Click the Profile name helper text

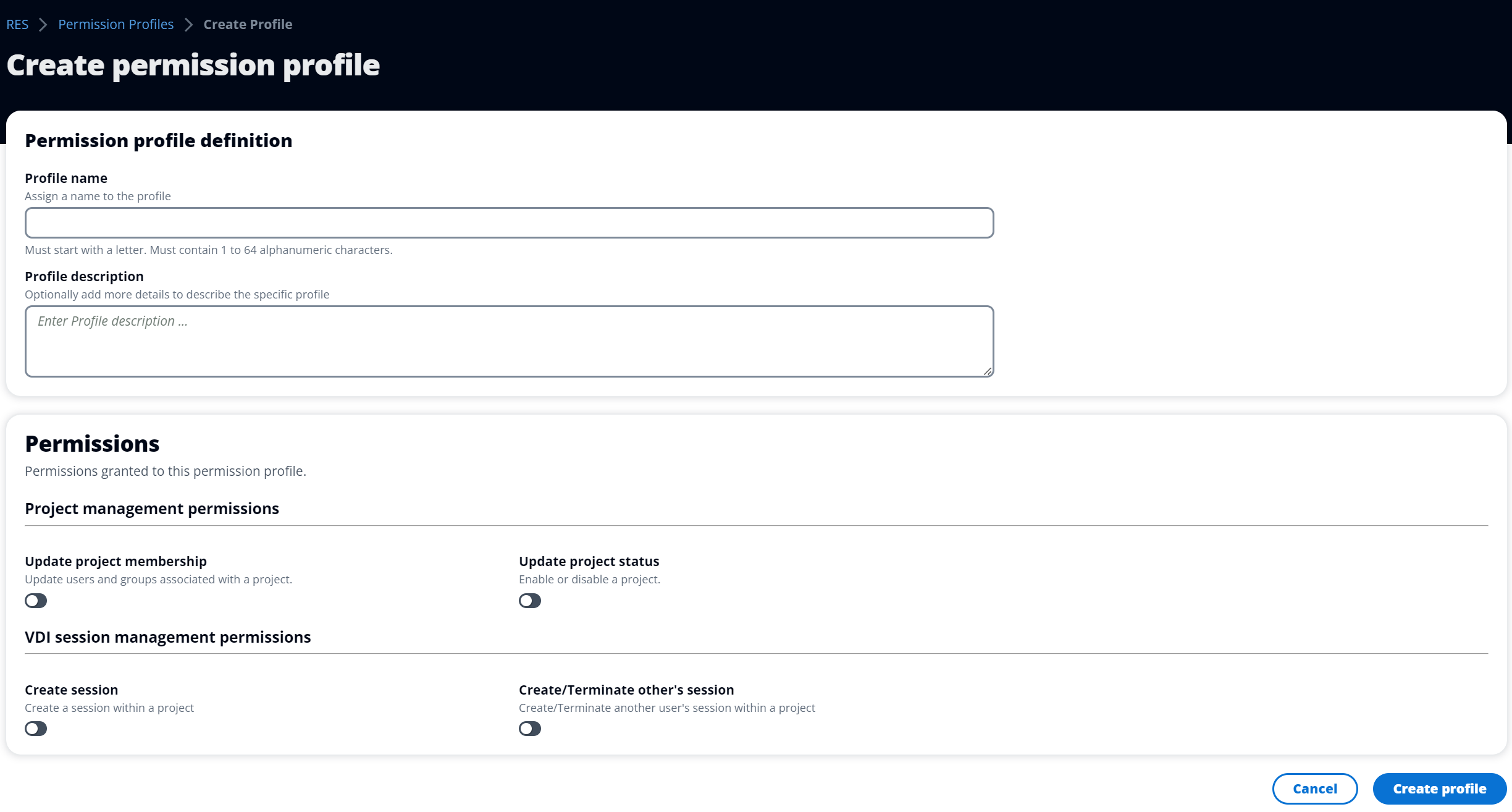tap(208, 250)
